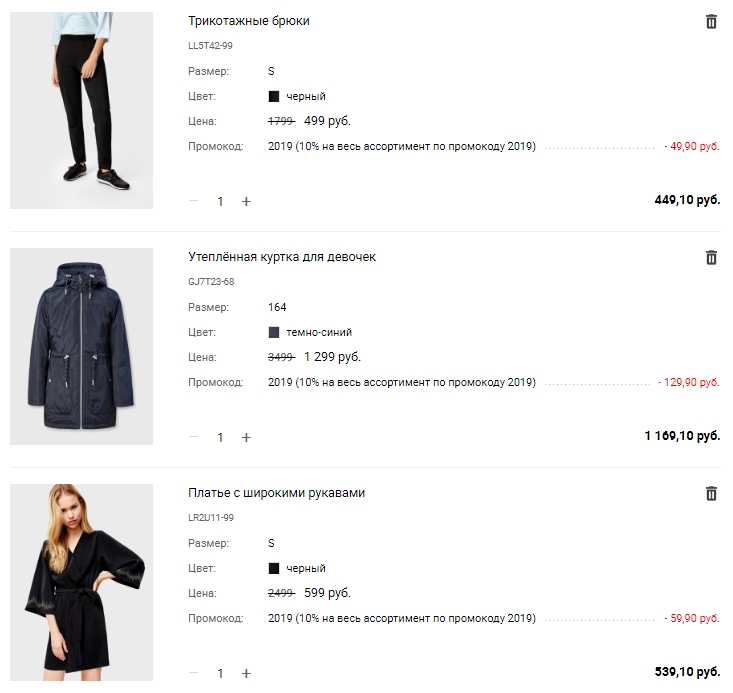
Task: Decrease quantity of girls' jacket
Action: tap(194, 437)
